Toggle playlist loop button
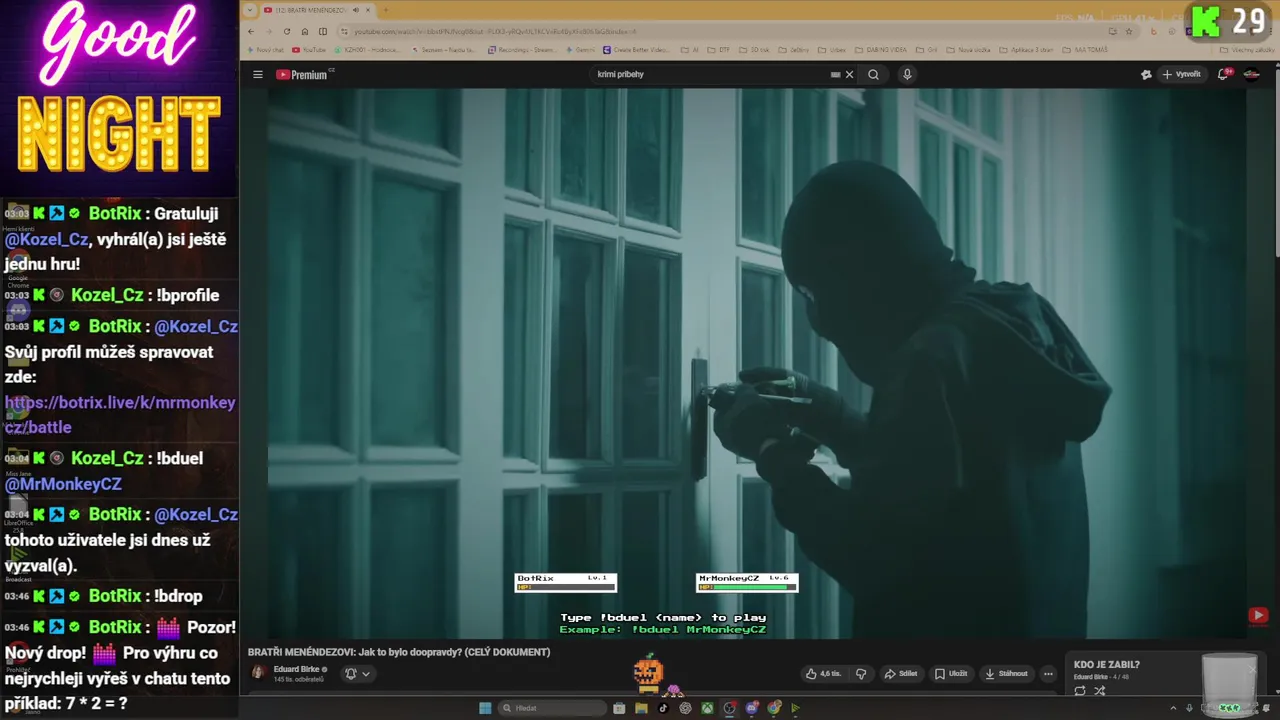This screenshot has width=1280, height=720. (1080, 690)
